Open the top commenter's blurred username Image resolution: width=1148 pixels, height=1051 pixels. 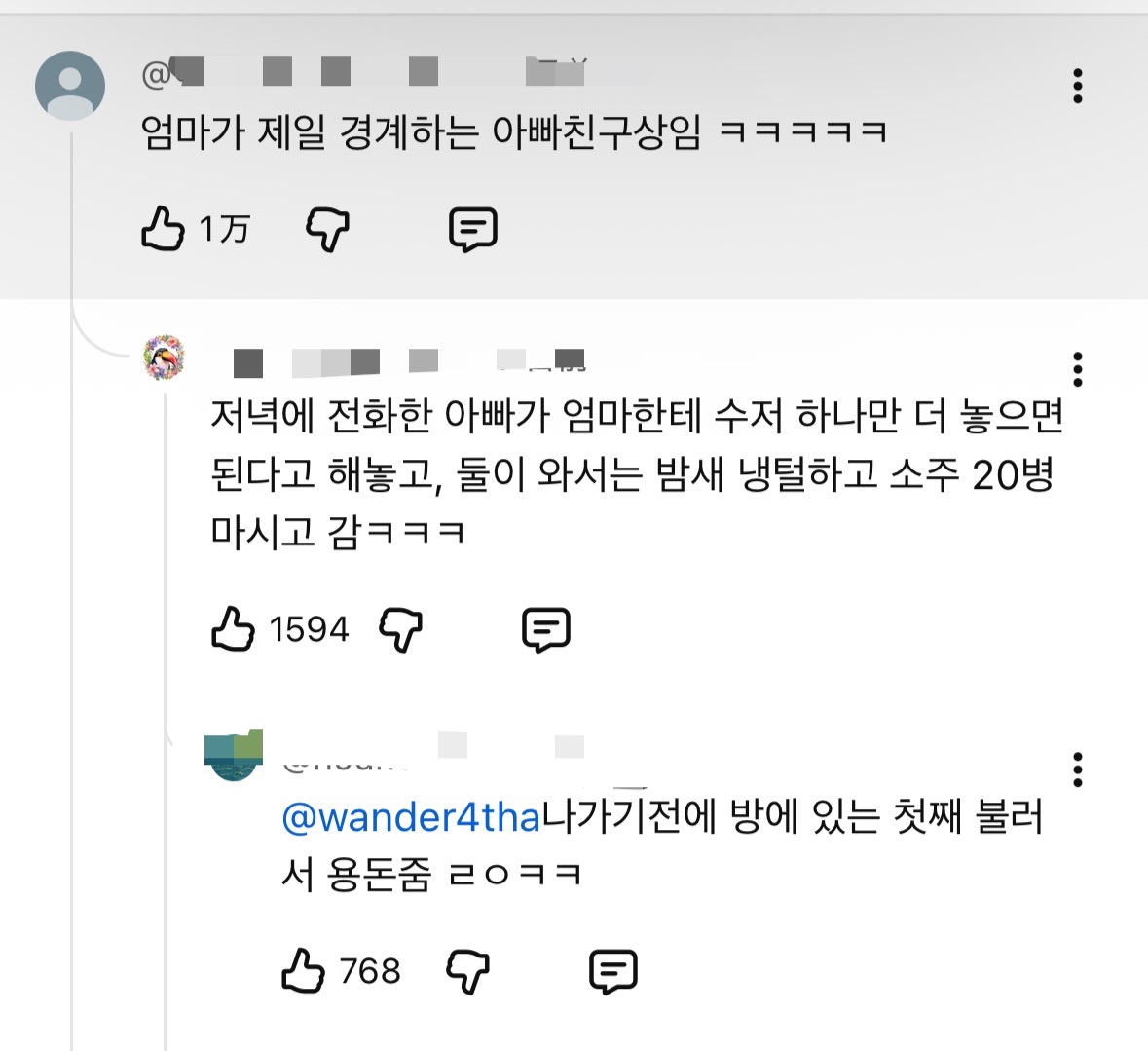tap(364, 72)
